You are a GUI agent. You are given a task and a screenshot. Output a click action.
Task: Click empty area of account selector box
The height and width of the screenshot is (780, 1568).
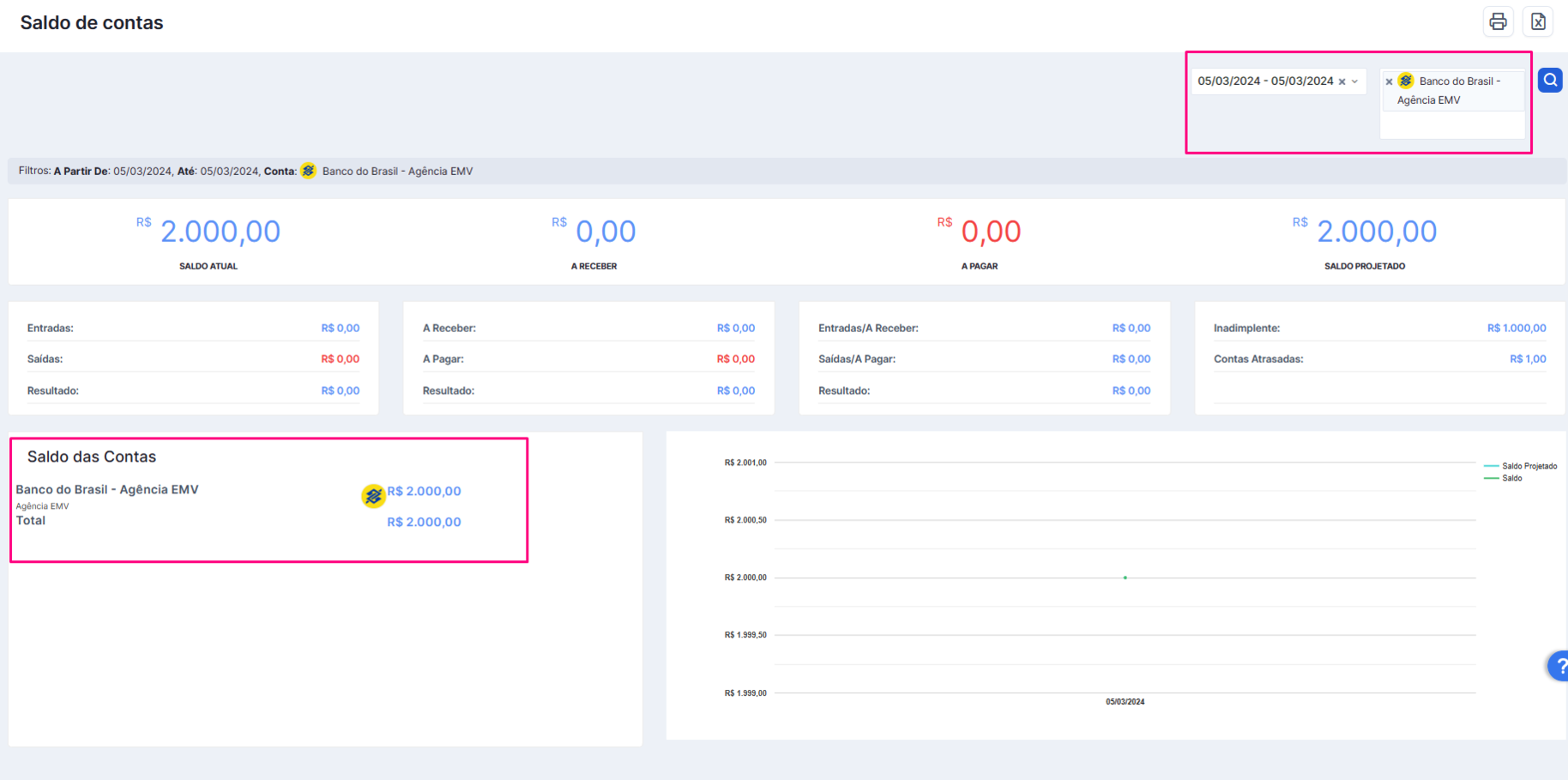[x=1452, y=124]
